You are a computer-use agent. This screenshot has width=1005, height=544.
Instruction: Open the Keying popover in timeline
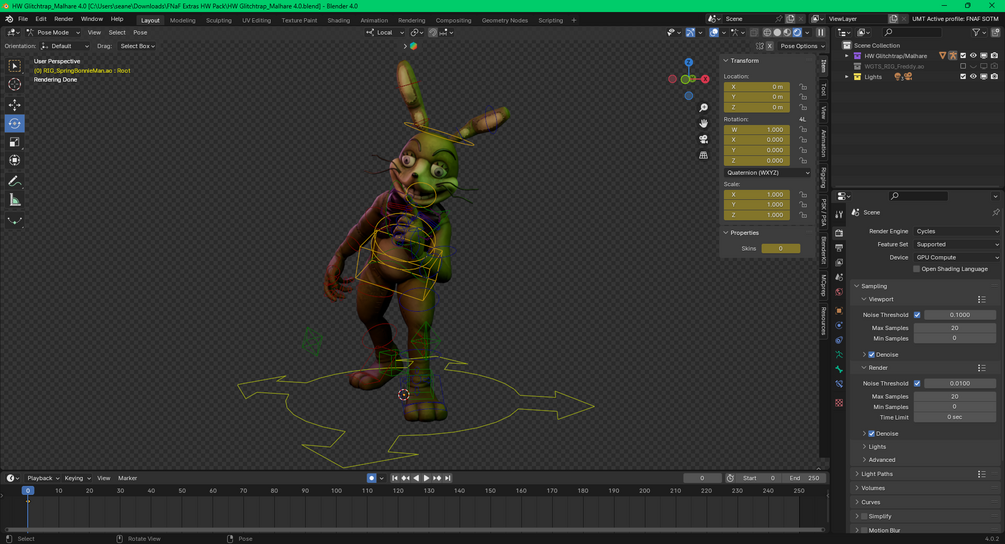pos(78,478)
